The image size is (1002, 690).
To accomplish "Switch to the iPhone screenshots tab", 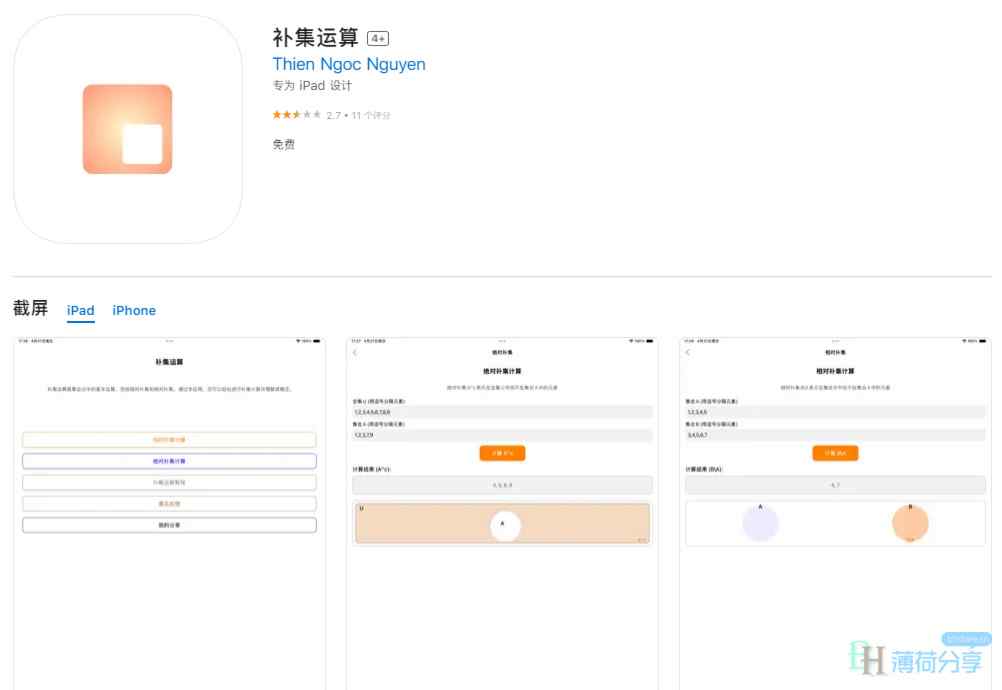I will pyautogui.click(x=134, y=310).
